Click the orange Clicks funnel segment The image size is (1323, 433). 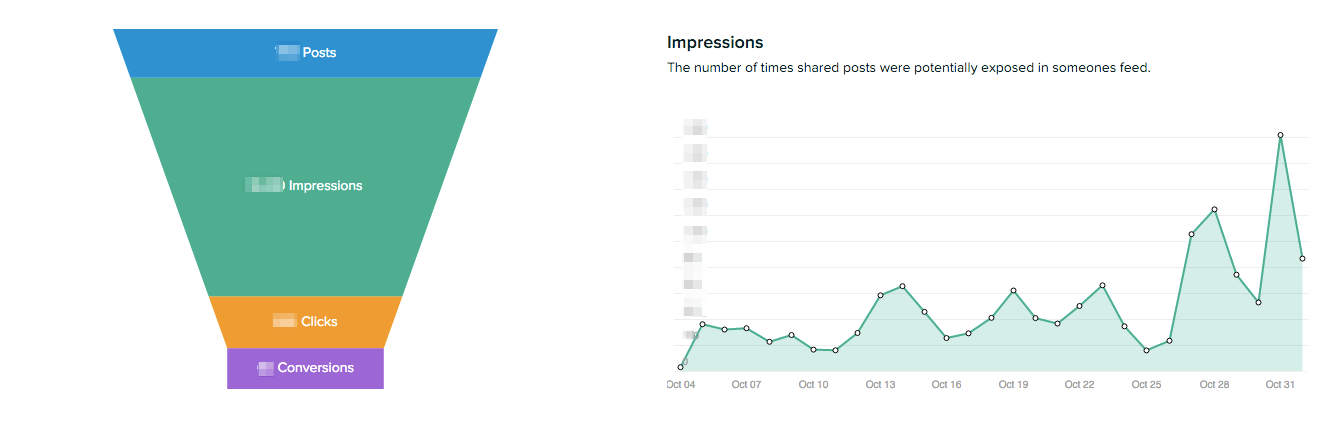pyautogui.click(x=305, y=322)
